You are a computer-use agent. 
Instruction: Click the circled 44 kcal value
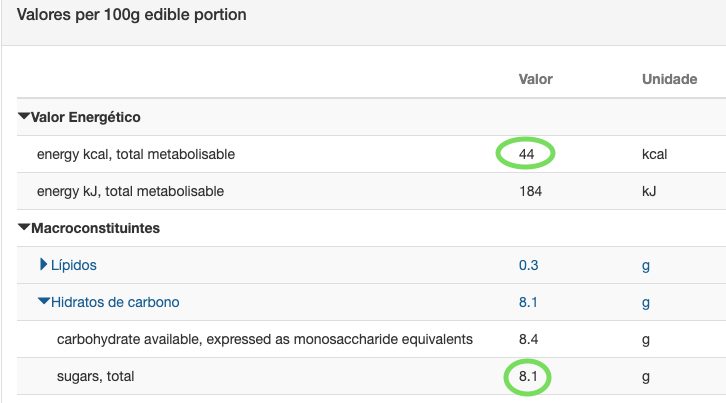coord(526,154)
